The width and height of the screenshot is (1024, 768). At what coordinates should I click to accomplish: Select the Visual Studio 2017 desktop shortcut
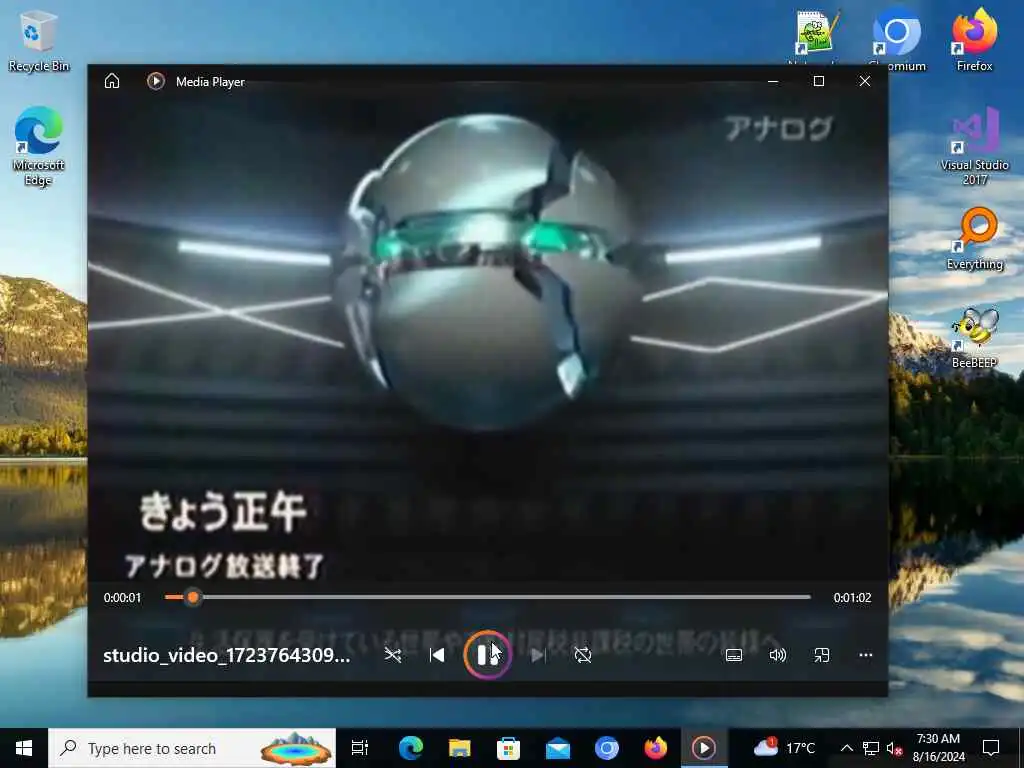pos(974,146)
